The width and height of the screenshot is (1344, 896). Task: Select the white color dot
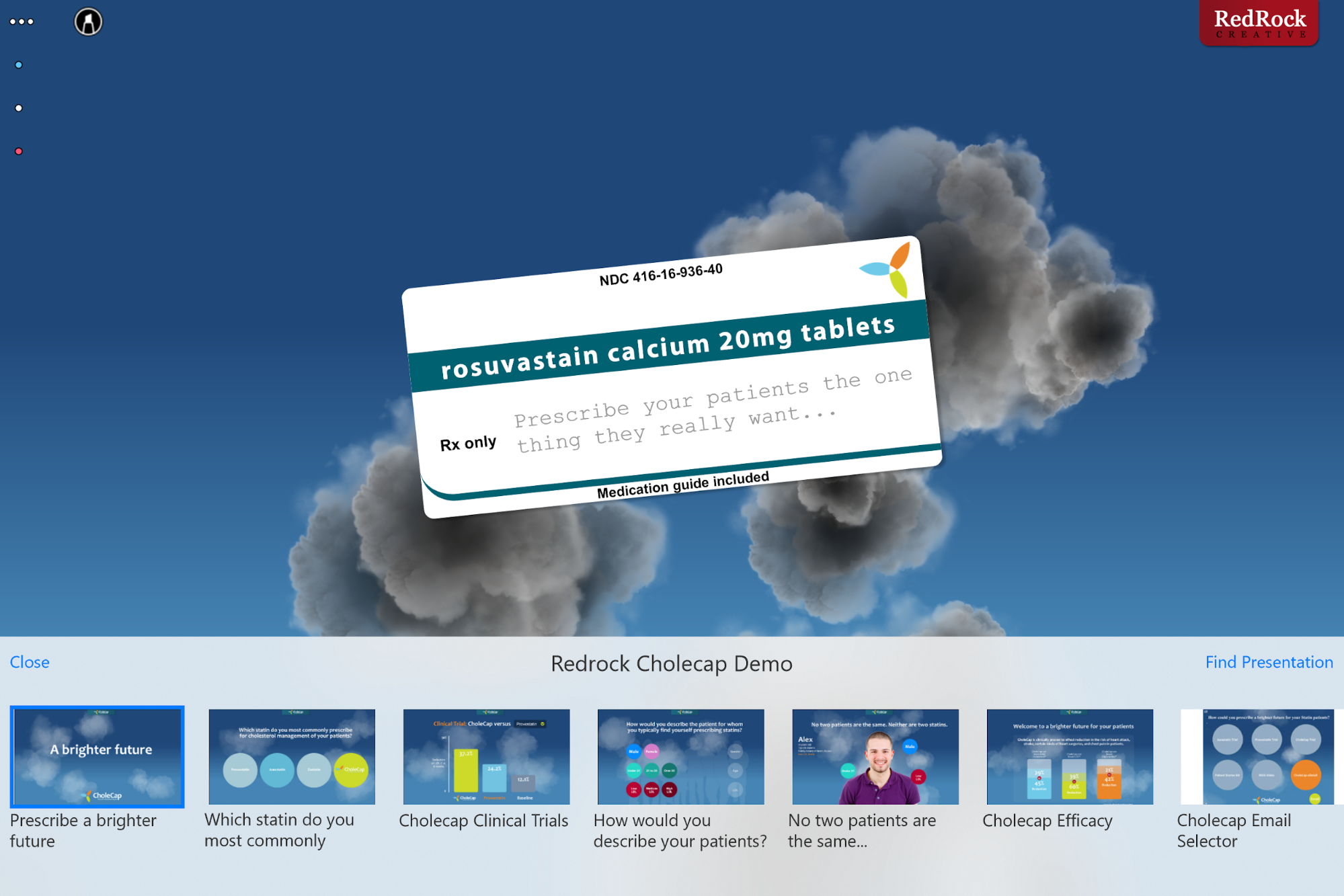pos(19,108)
